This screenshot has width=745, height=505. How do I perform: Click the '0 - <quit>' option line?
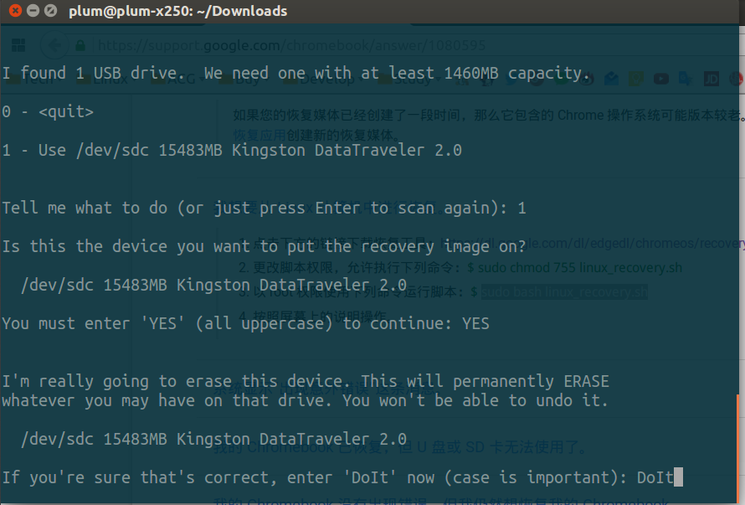(x=47, y=112)
